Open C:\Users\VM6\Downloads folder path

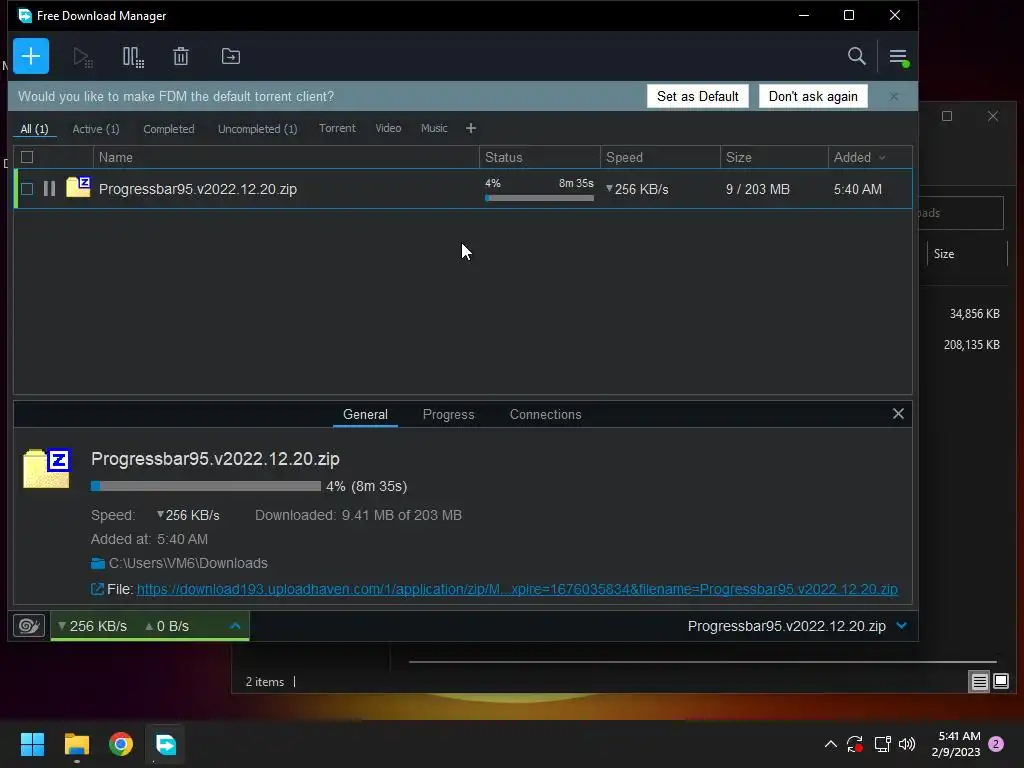click(x=188, y=563)
